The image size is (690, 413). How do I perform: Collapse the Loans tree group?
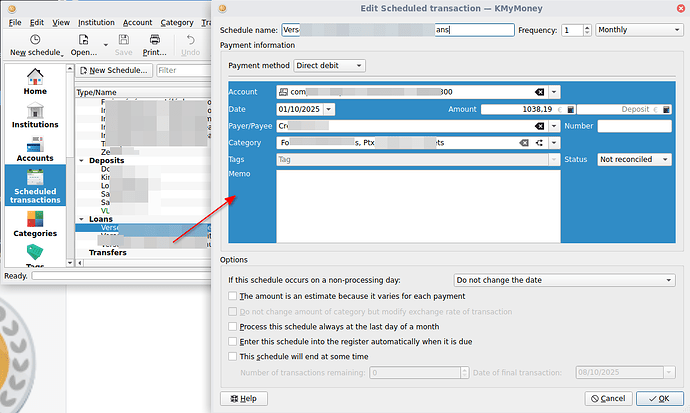pos(81,218)
